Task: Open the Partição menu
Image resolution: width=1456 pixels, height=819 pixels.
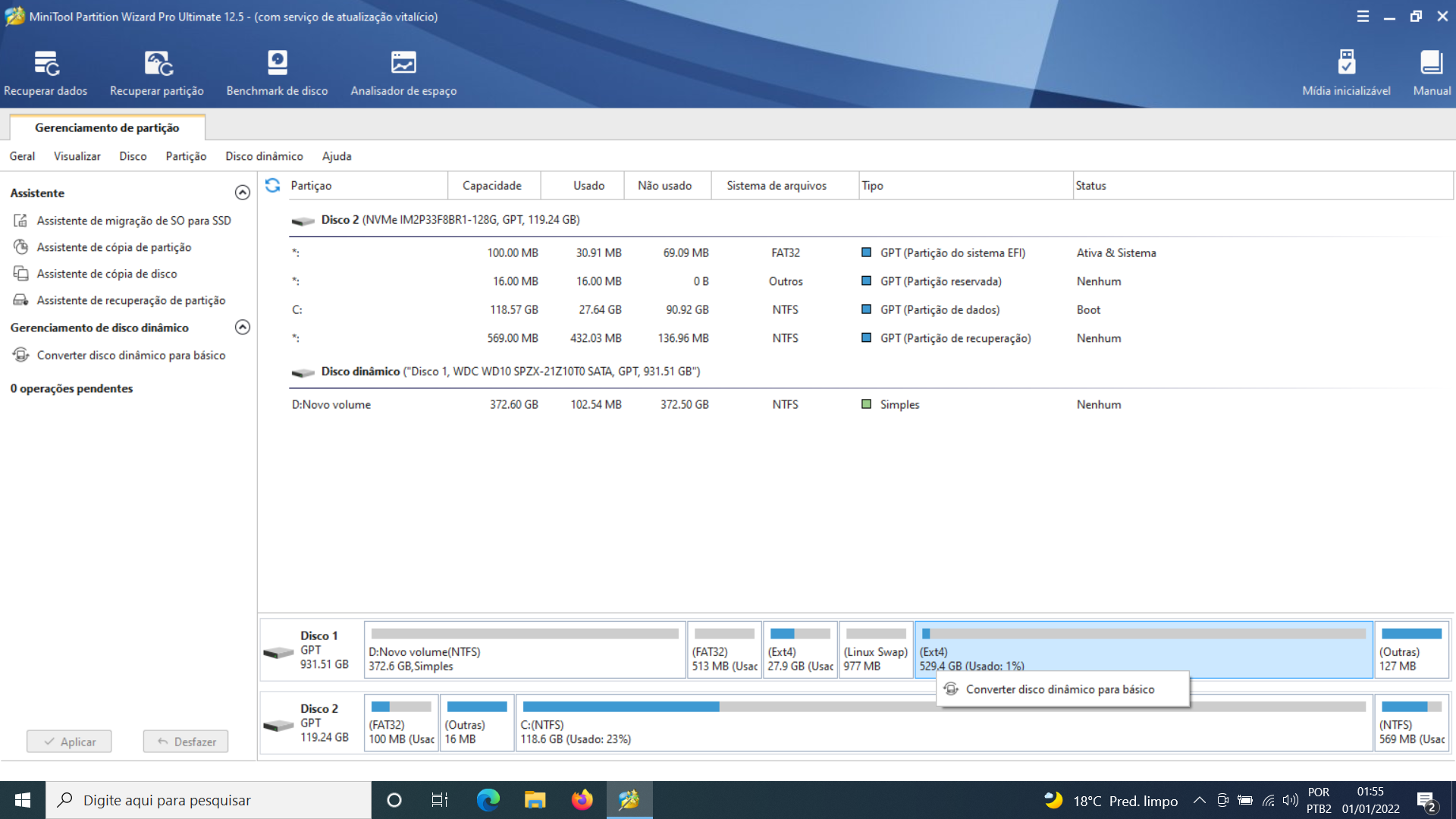Action: [186, 156]
